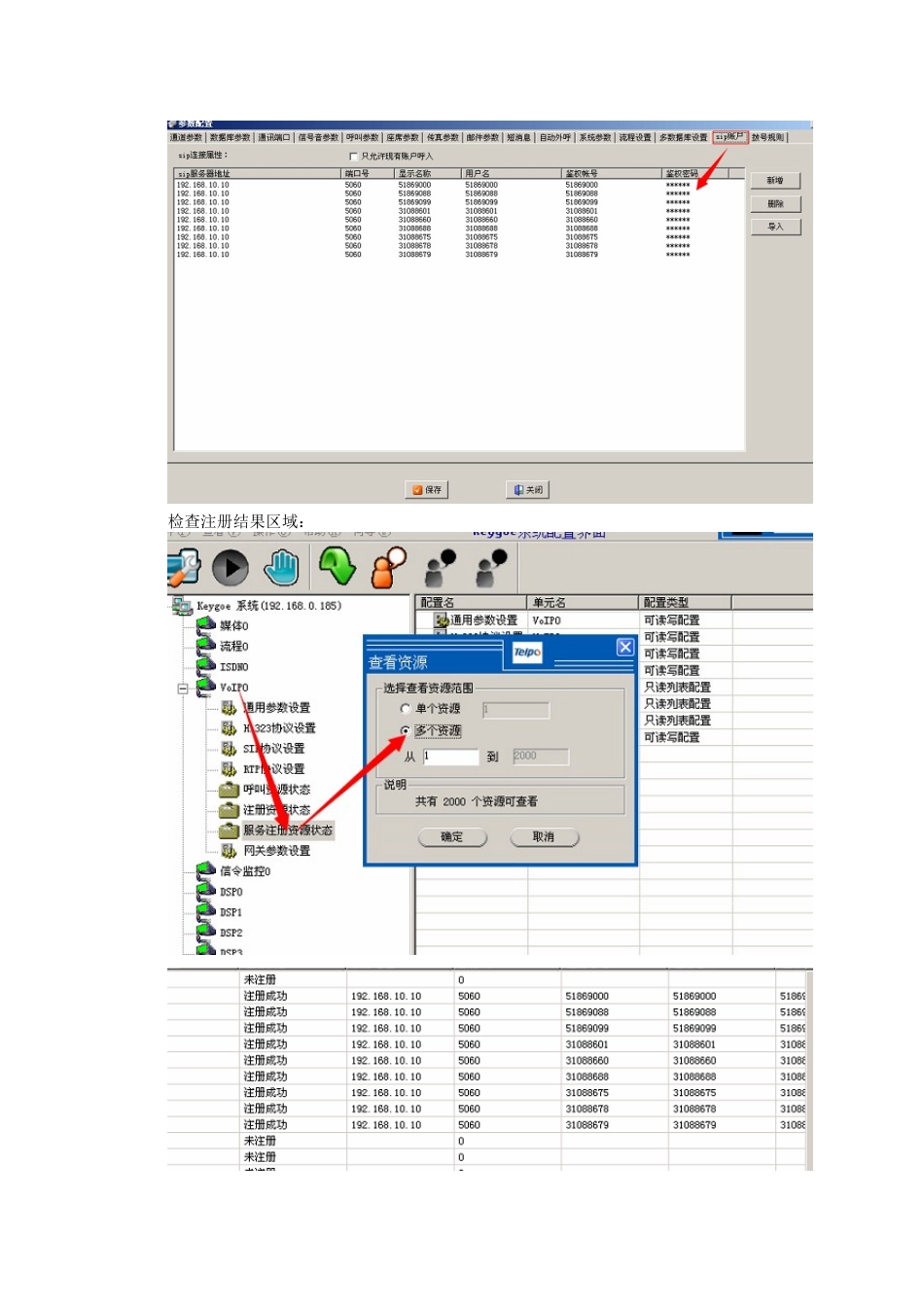The height and width of the screenshot is (1307, 924).
Task: Select the 通用参数设置 tree item
Action: tap(276, 707)
